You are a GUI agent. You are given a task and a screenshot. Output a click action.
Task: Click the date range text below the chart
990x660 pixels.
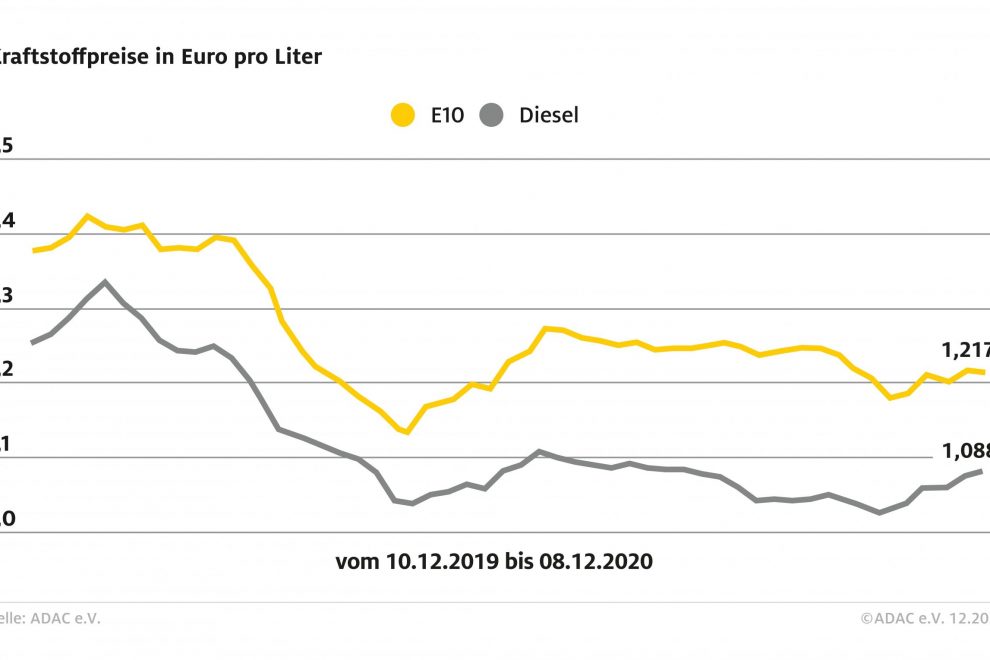point(494,562)
